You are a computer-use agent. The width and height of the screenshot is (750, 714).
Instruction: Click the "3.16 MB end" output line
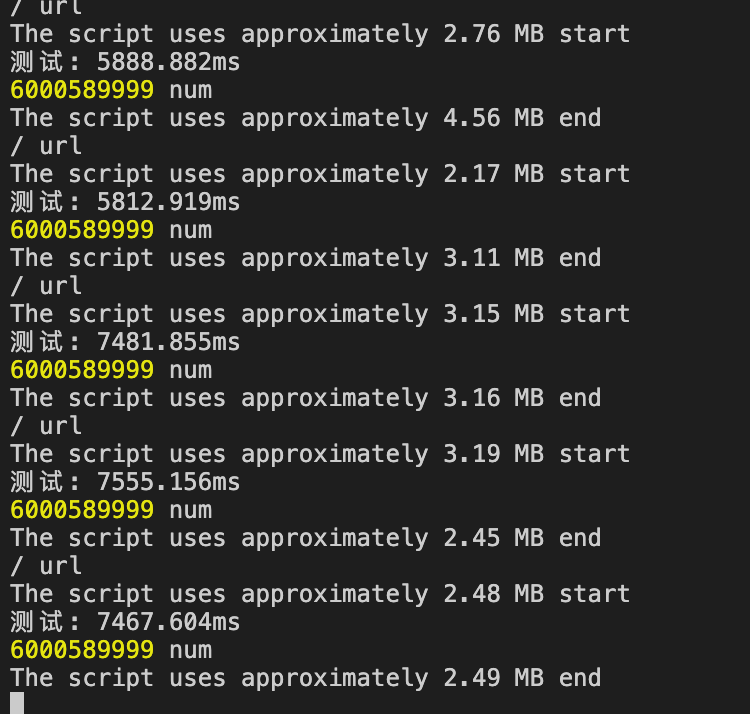[305, 398]
